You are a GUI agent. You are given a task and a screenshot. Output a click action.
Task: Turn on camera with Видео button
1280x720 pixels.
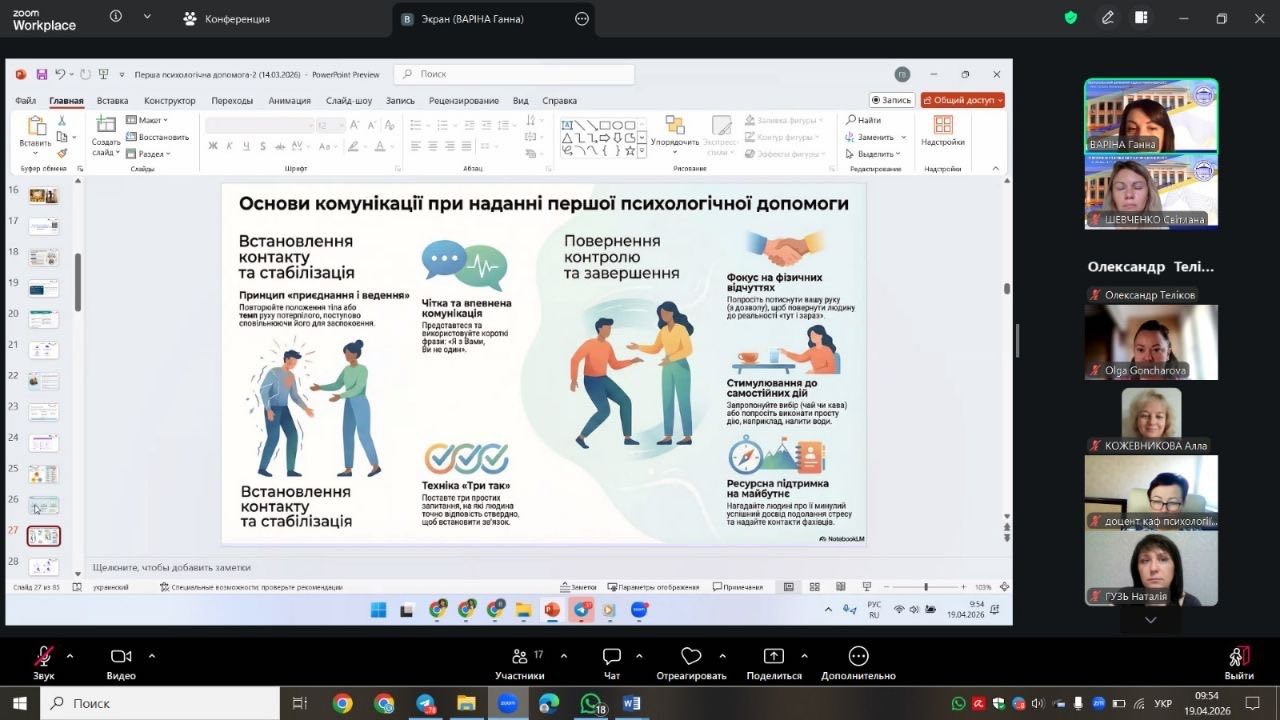(121, 657)
